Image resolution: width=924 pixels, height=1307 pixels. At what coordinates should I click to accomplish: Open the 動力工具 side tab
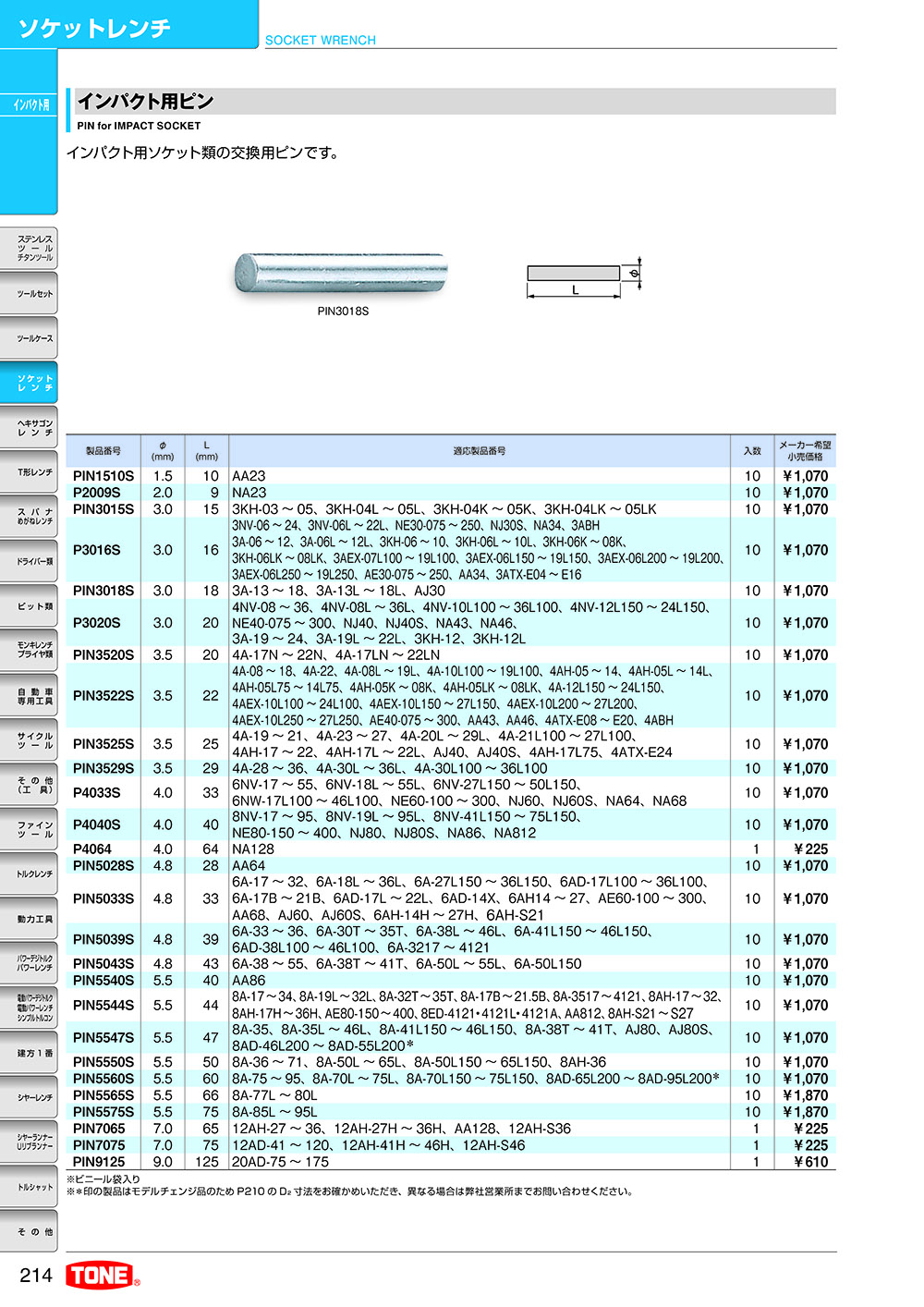click(x=30, y=919)
